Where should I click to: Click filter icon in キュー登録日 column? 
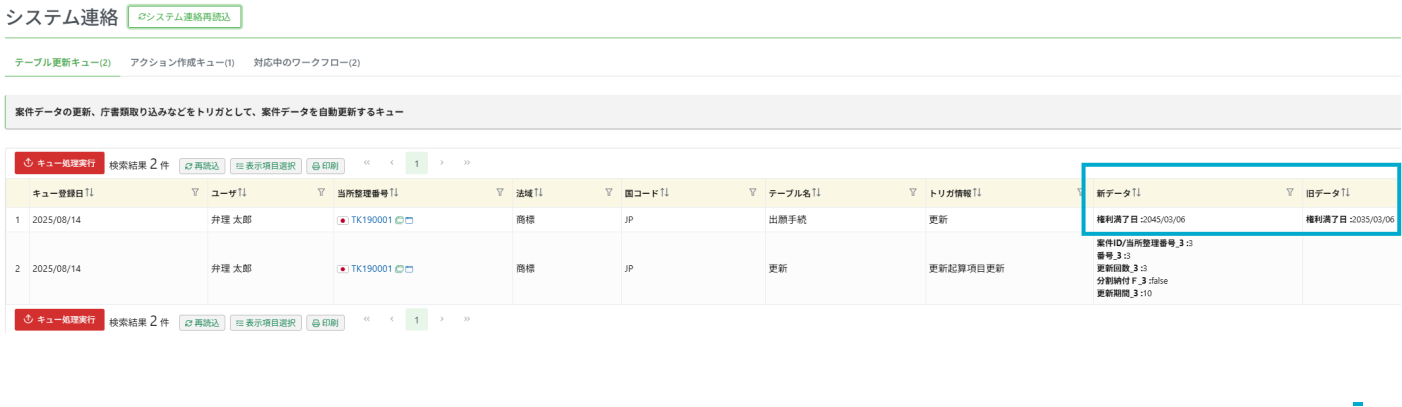pos(195,193)
